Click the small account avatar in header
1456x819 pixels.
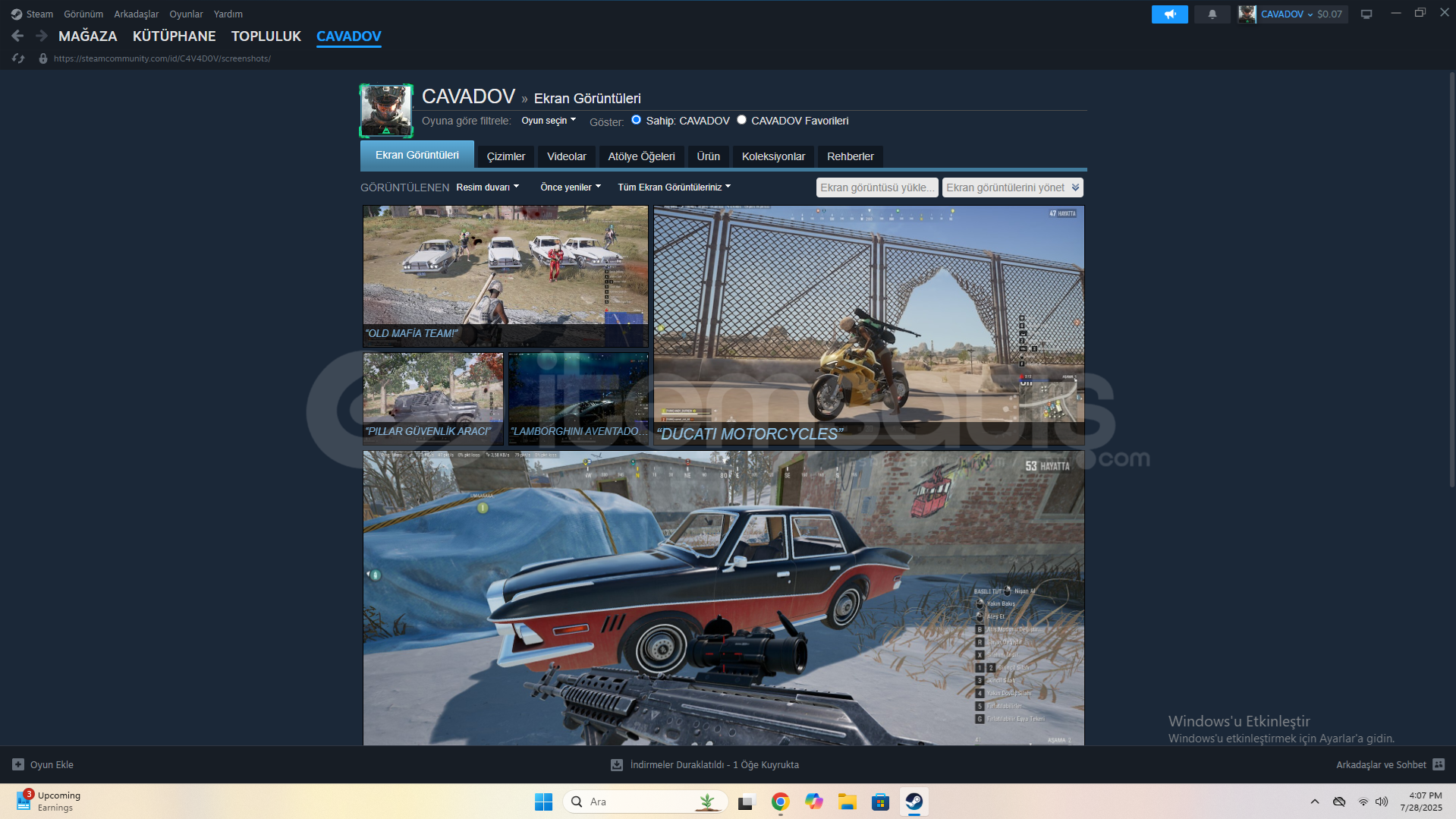[x=1247, y=14]
